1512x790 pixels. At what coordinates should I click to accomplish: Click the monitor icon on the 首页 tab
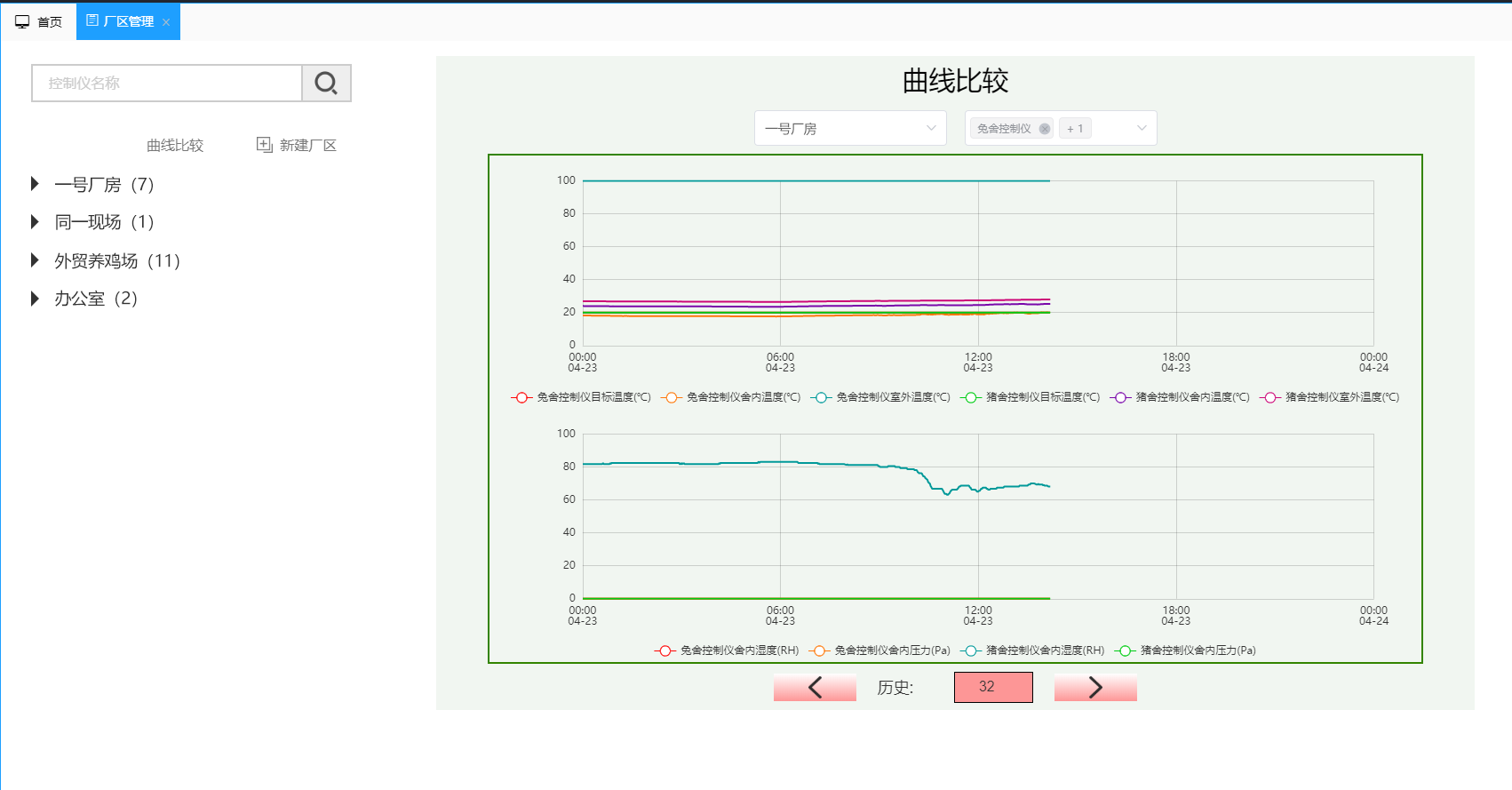coord(22,21)
